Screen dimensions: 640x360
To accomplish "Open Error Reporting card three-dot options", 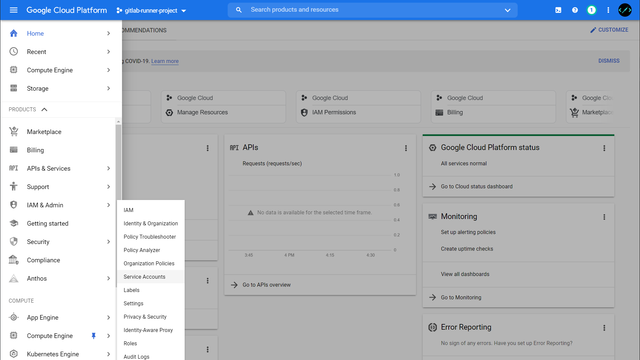I will 604,328.
